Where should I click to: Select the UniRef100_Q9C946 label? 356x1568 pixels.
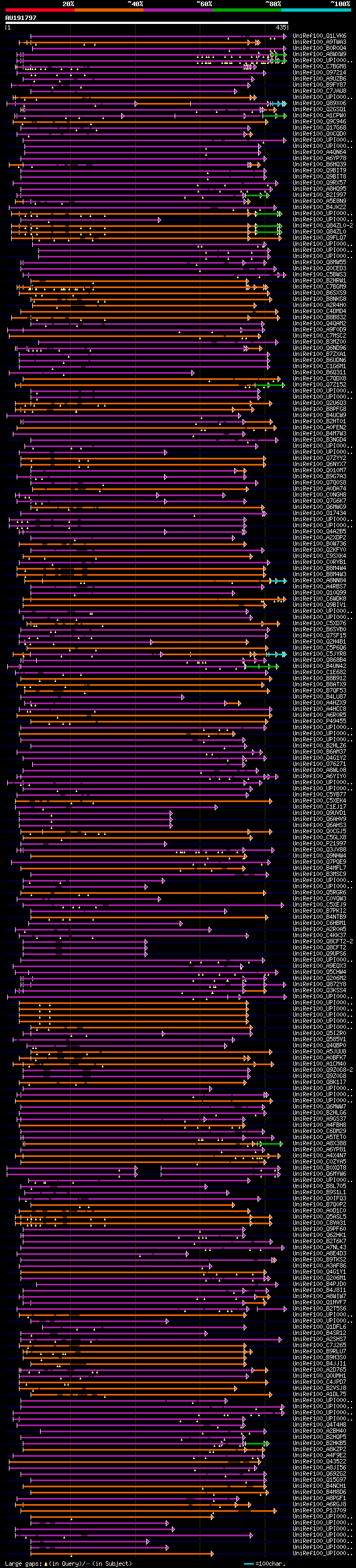(319, 121)
